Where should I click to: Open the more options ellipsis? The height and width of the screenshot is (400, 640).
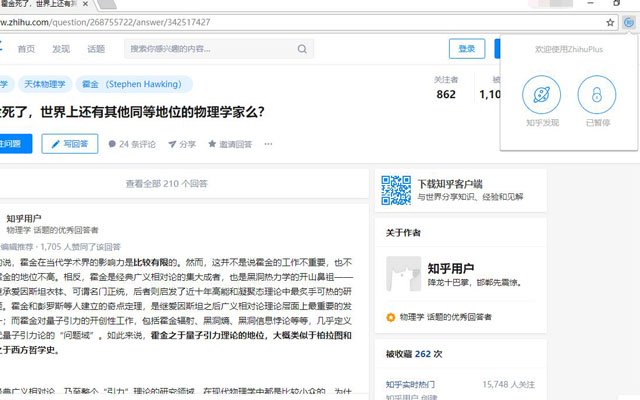268,144
